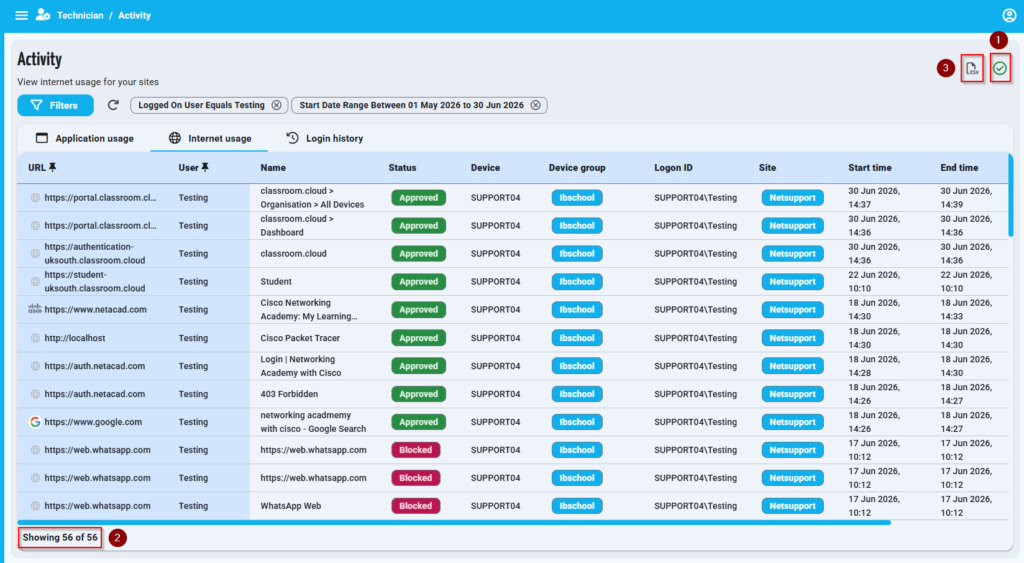Screen dimensions: 1024x563
Task: Select the Internet usage tab
Action: 210,138
